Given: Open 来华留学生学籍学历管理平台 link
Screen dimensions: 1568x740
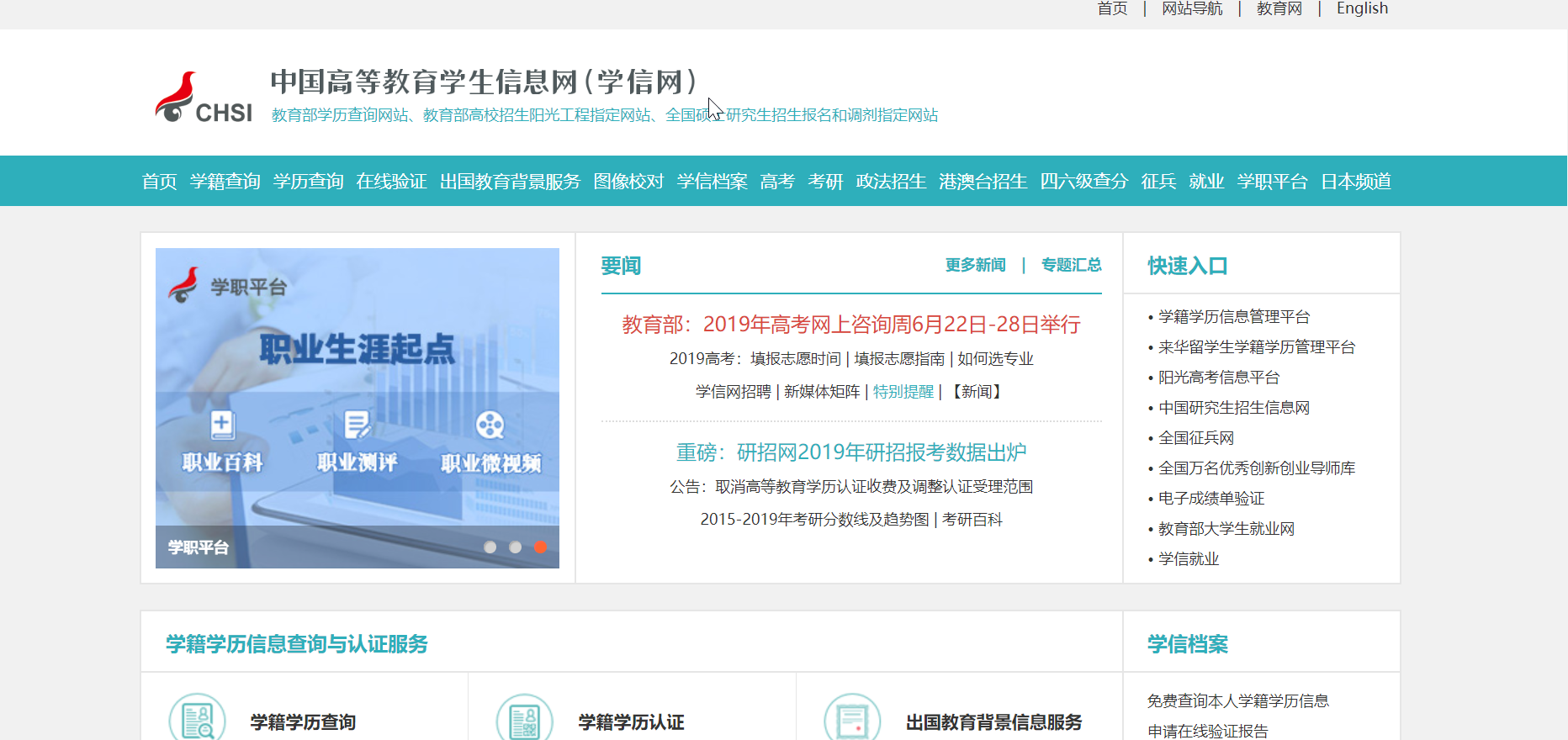Looking at the screenshot, I should tap(1257, 347).
